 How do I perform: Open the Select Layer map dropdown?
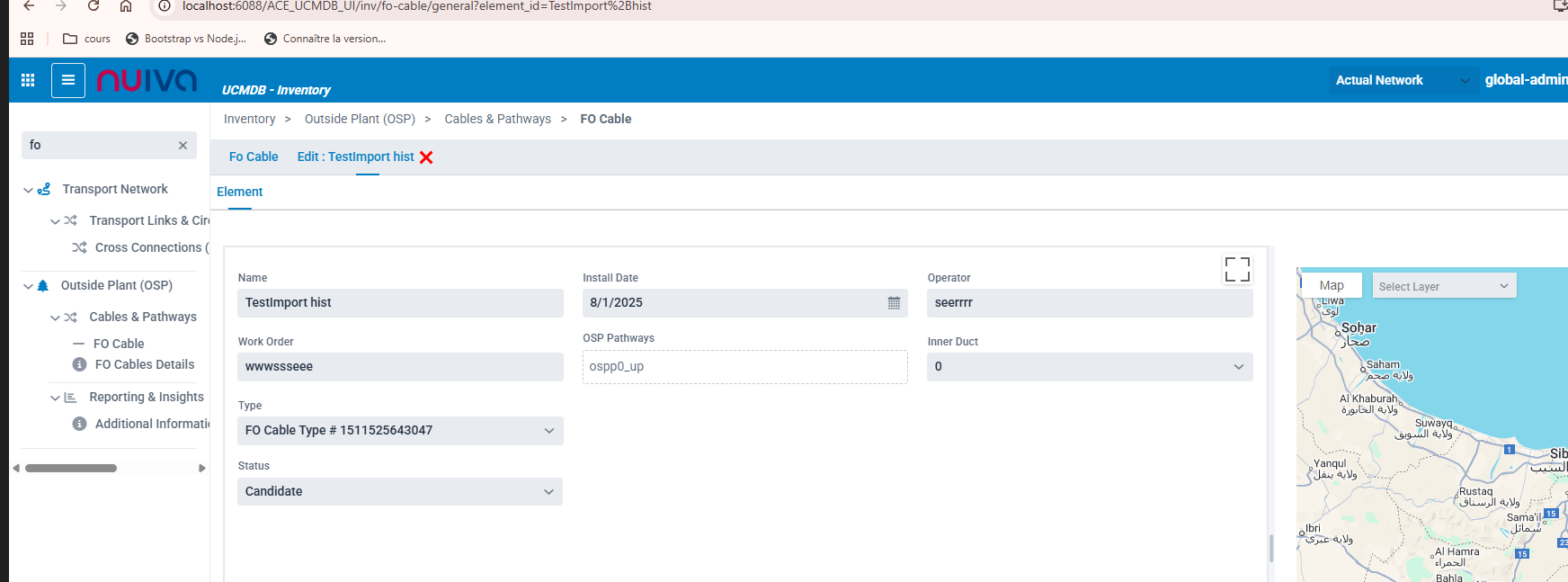[x=1443, y=286]
